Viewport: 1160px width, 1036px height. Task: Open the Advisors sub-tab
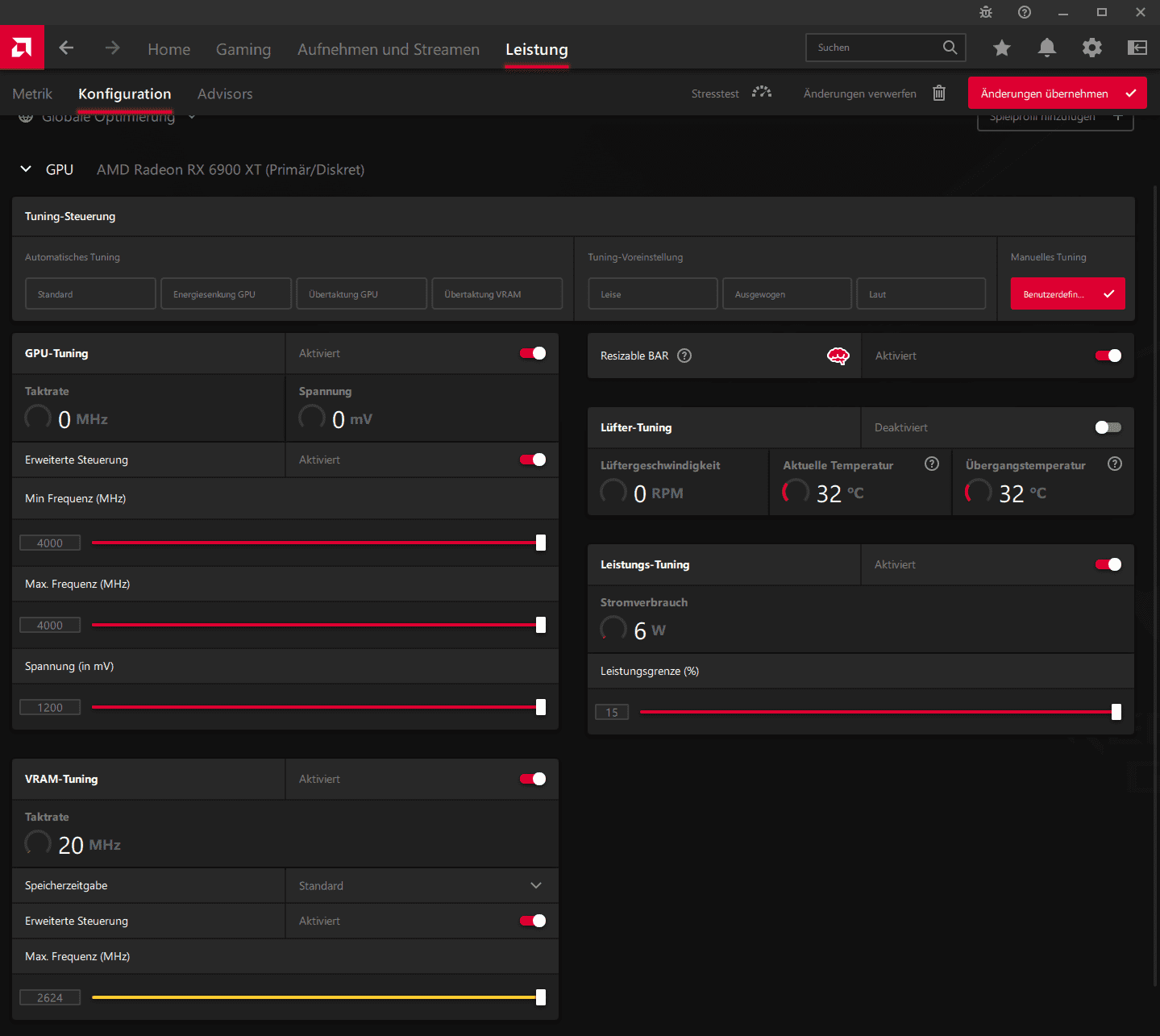point(225,94)
